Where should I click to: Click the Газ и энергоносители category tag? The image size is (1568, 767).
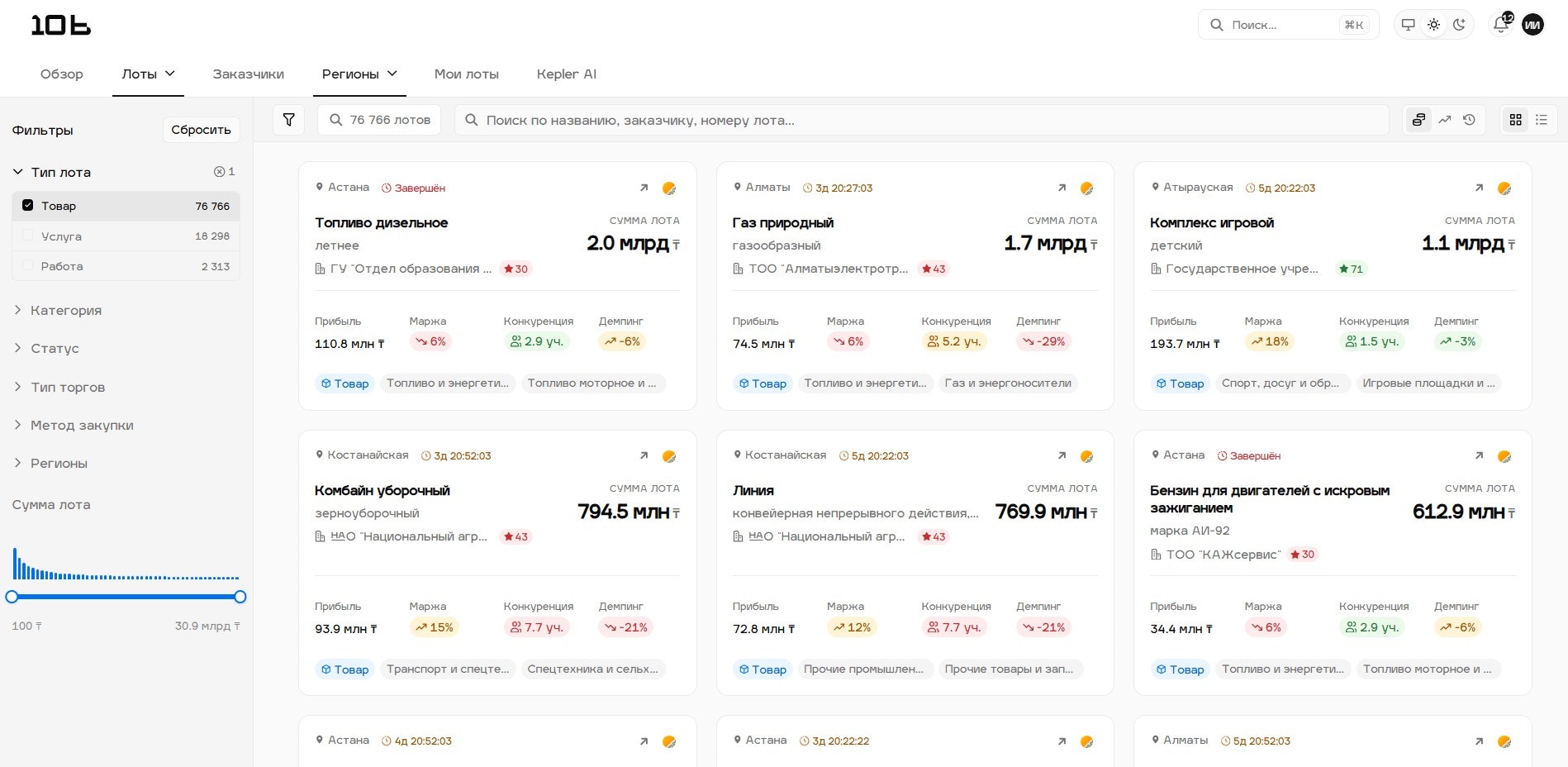(x=1008, y=383)
